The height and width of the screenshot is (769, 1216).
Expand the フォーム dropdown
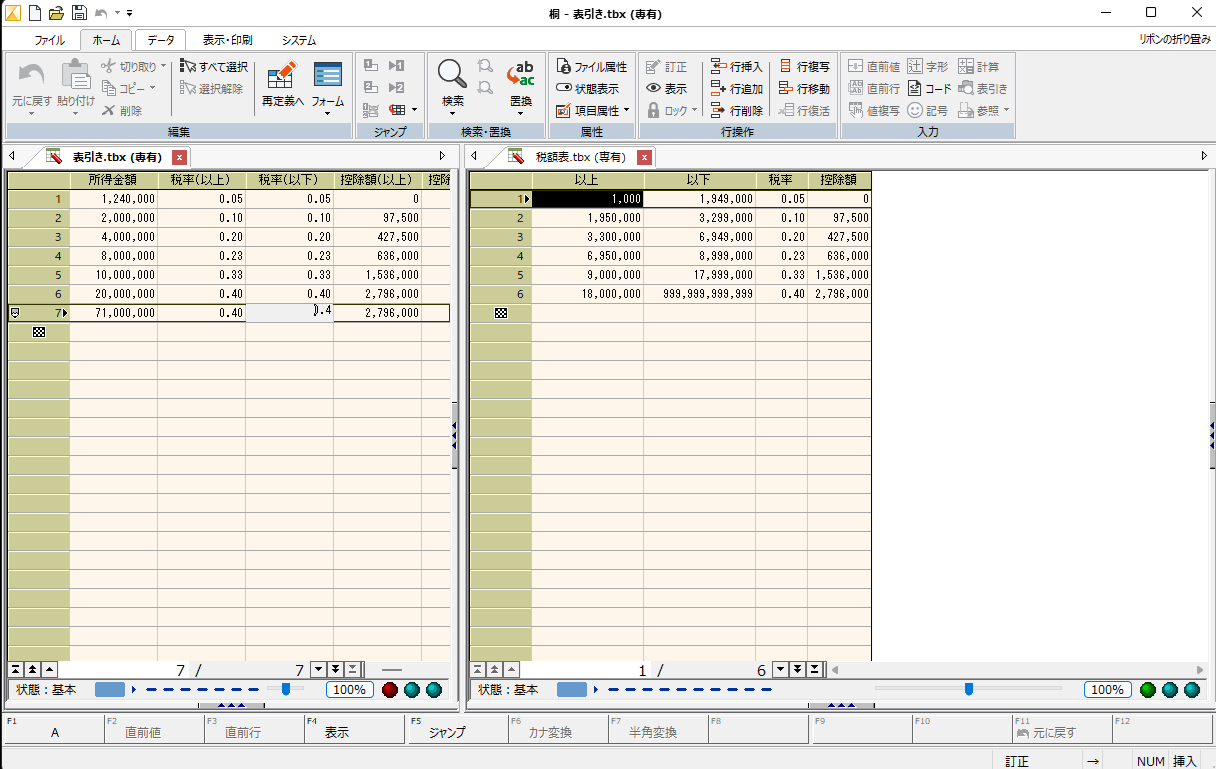[x=327, y=113]
